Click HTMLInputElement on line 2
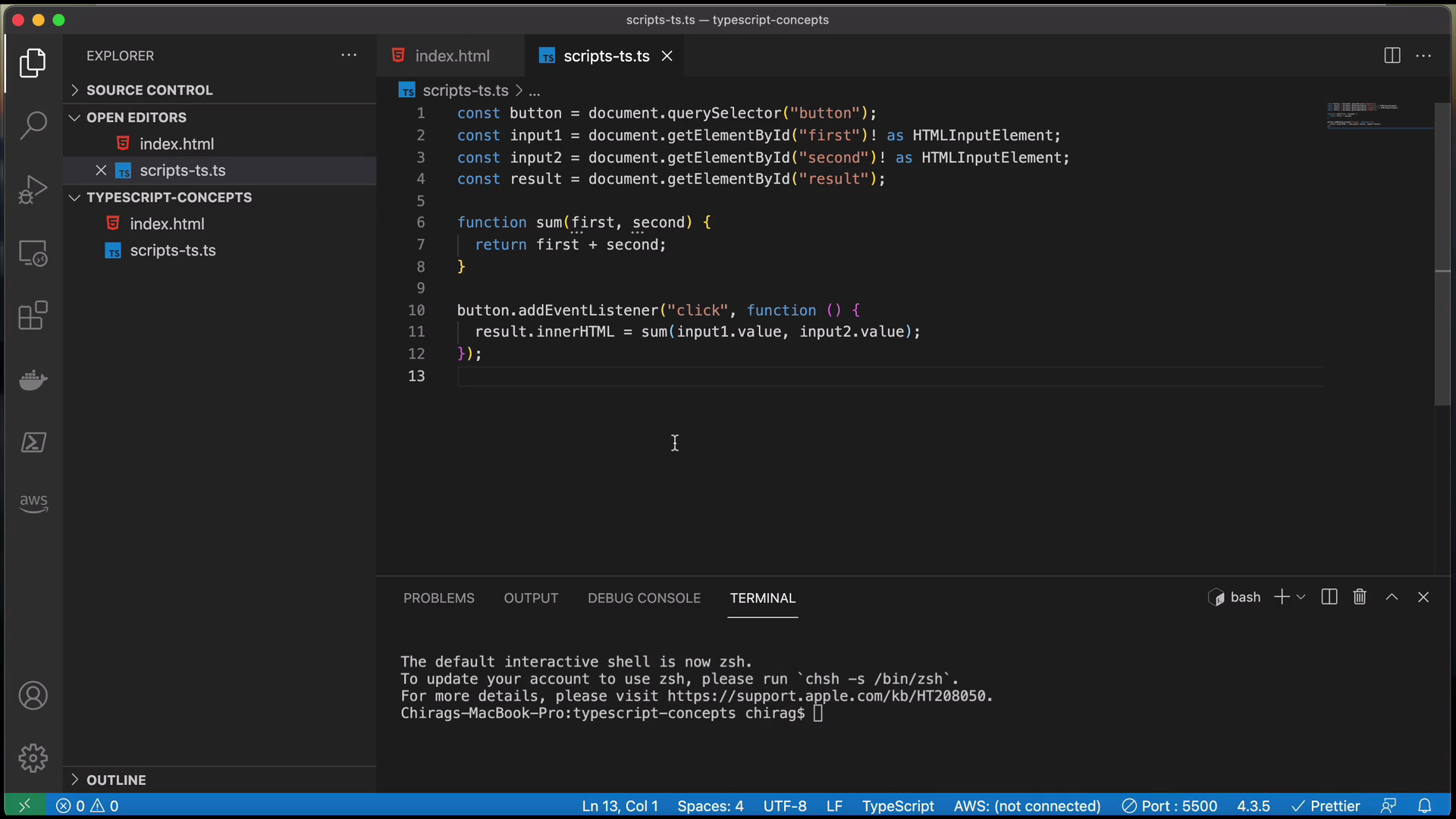The width and height of the screenshot is (1456, 819). point(983,135)
